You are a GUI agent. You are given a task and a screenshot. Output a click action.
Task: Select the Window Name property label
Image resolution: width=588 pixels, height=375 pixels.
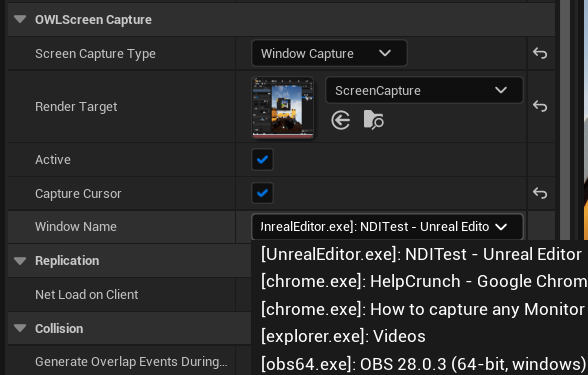click(76, 226)
